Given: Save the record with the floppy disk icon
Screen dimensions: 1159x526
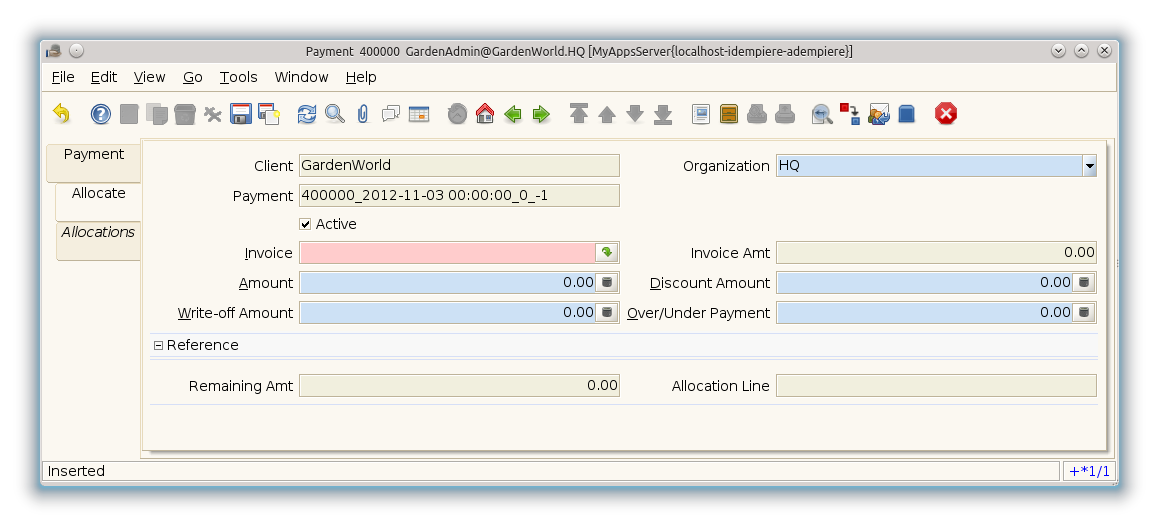Looking at the screenshot, I should (x=241, y=114).
